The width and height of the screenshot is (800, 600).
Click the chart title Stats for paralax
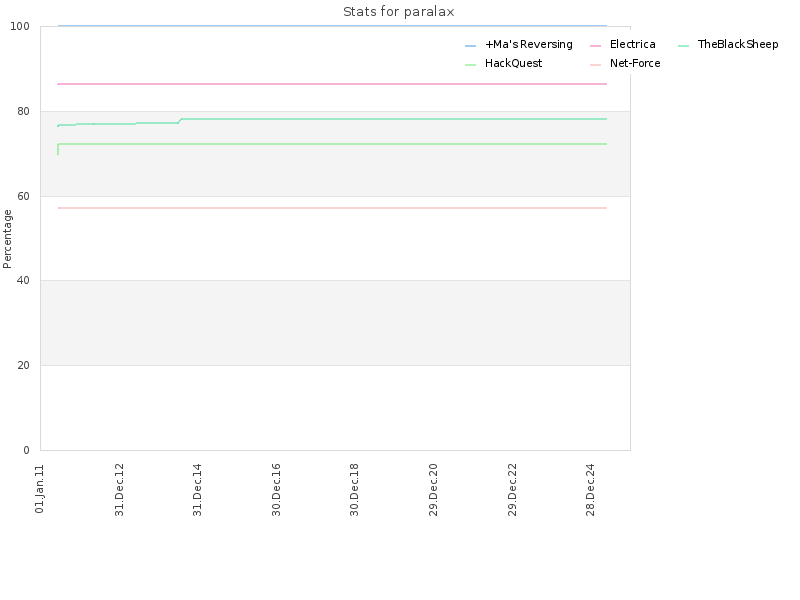(x=398, y=12)
